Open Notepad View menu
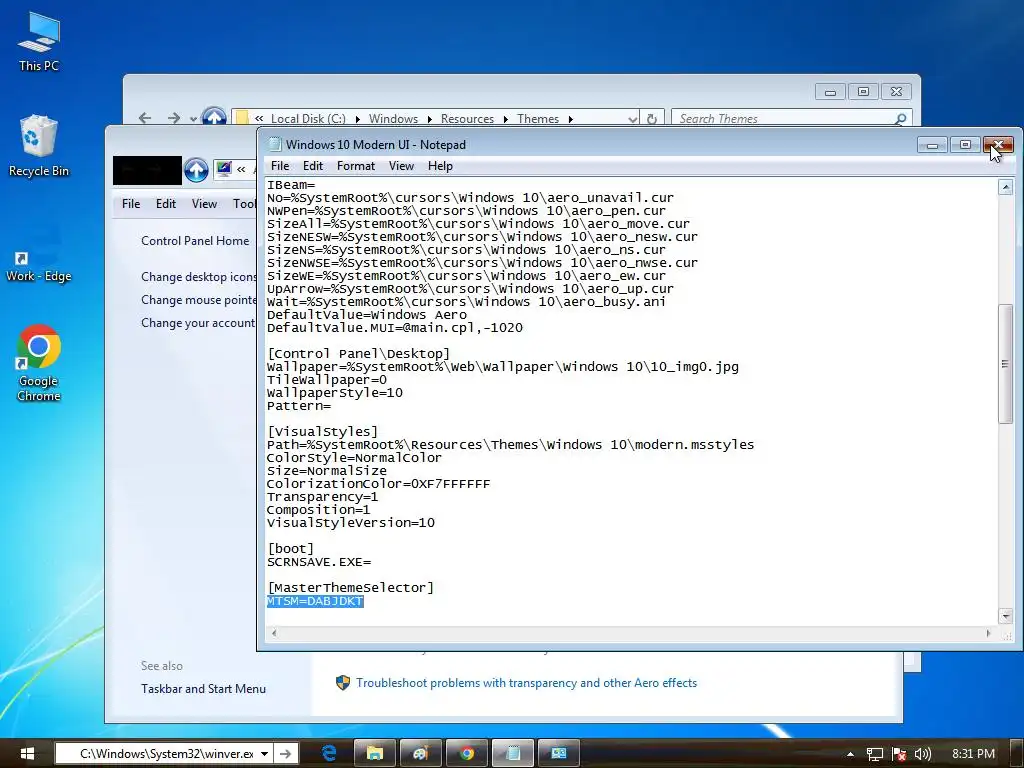This screenshot has width=1024, height=768. [x=401, y=166]
